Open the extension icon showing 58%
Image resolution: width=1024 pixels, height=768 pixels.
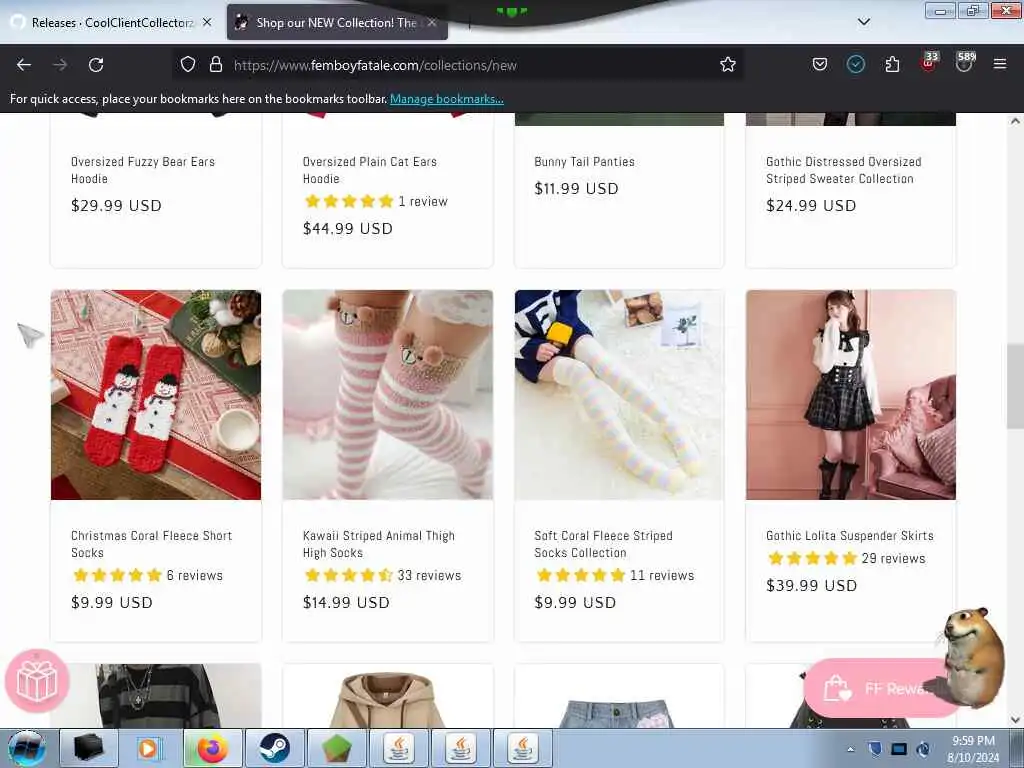pos(965,63)
